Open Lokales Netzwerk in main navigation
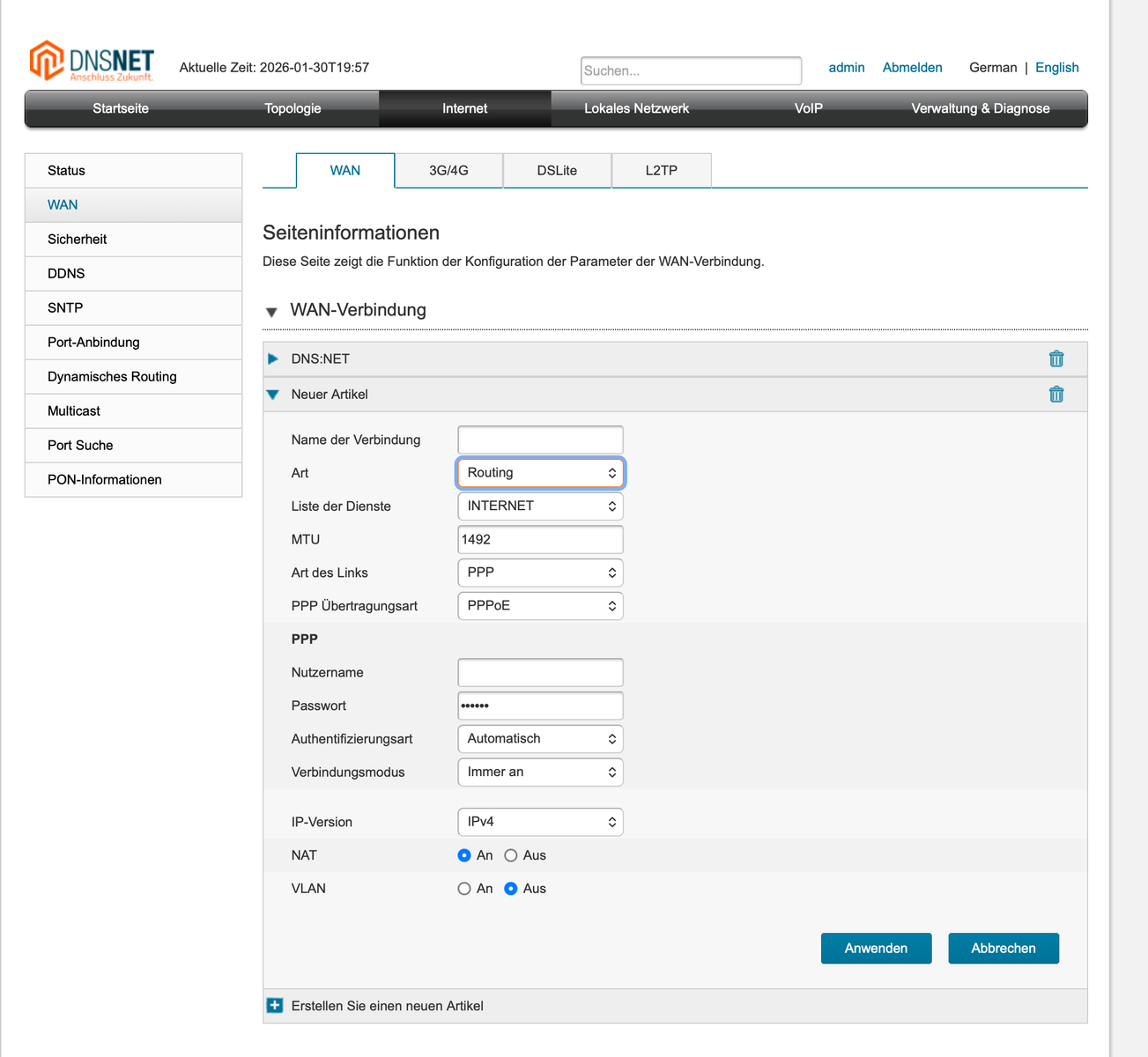This screenshot has width=1148, height=1057. [x=636, y=108]
